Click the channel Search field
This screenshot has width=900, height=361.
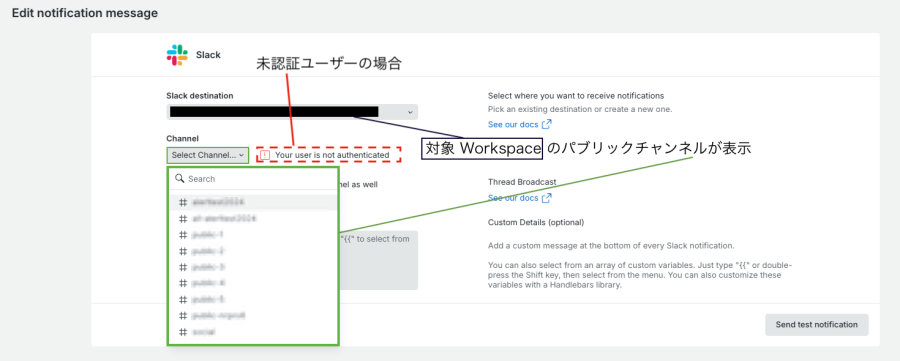point(253,179)
